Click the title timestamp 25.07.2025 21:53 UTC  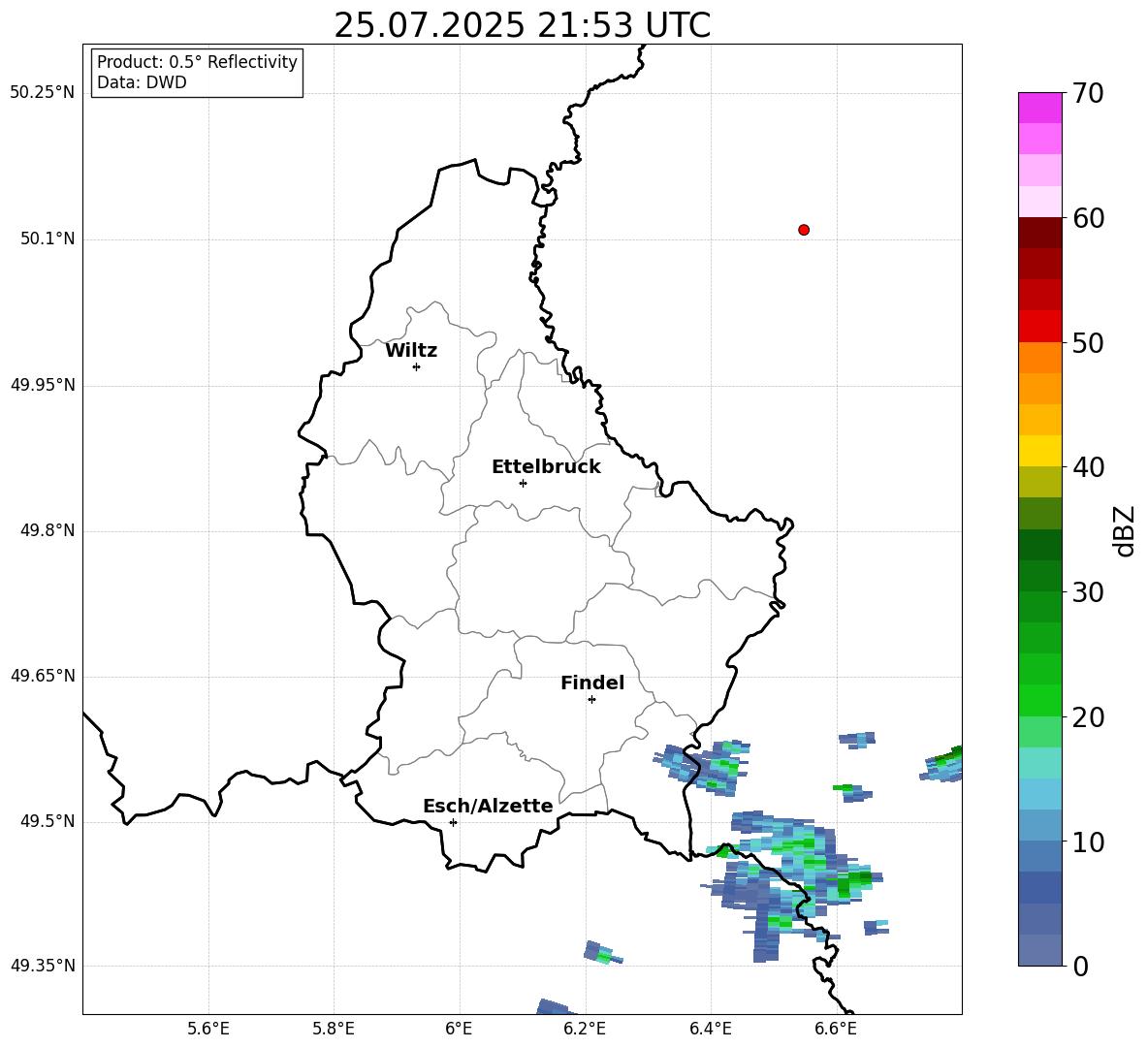point(522,25)
